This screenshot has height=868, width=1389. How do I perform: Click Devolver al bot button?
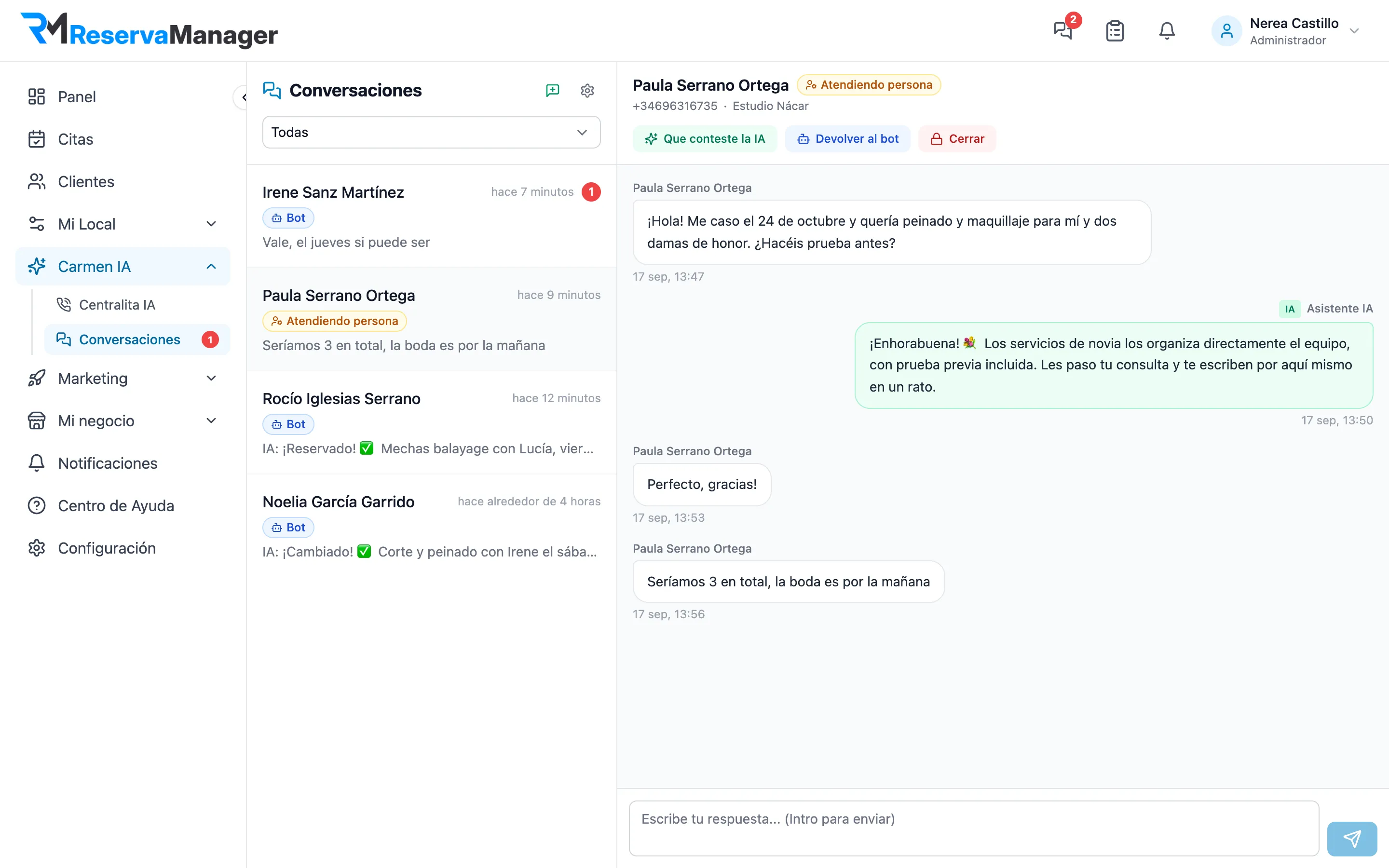point(848,139)
